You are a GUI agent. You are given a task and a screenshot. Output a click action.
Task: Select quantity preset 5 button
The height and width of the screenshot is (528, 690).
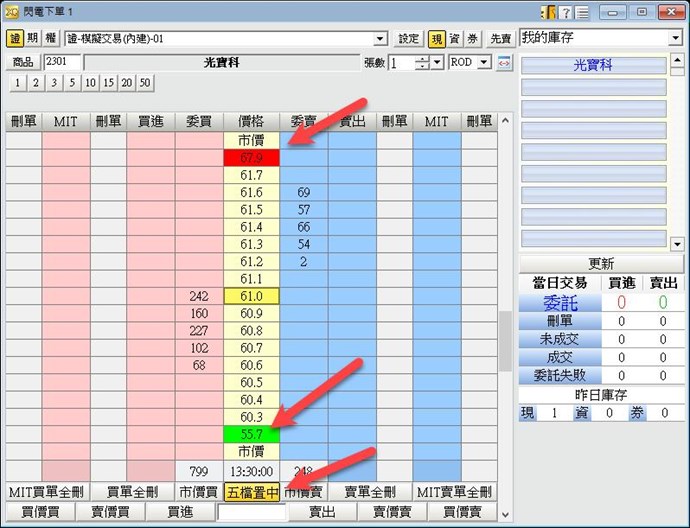71,82
